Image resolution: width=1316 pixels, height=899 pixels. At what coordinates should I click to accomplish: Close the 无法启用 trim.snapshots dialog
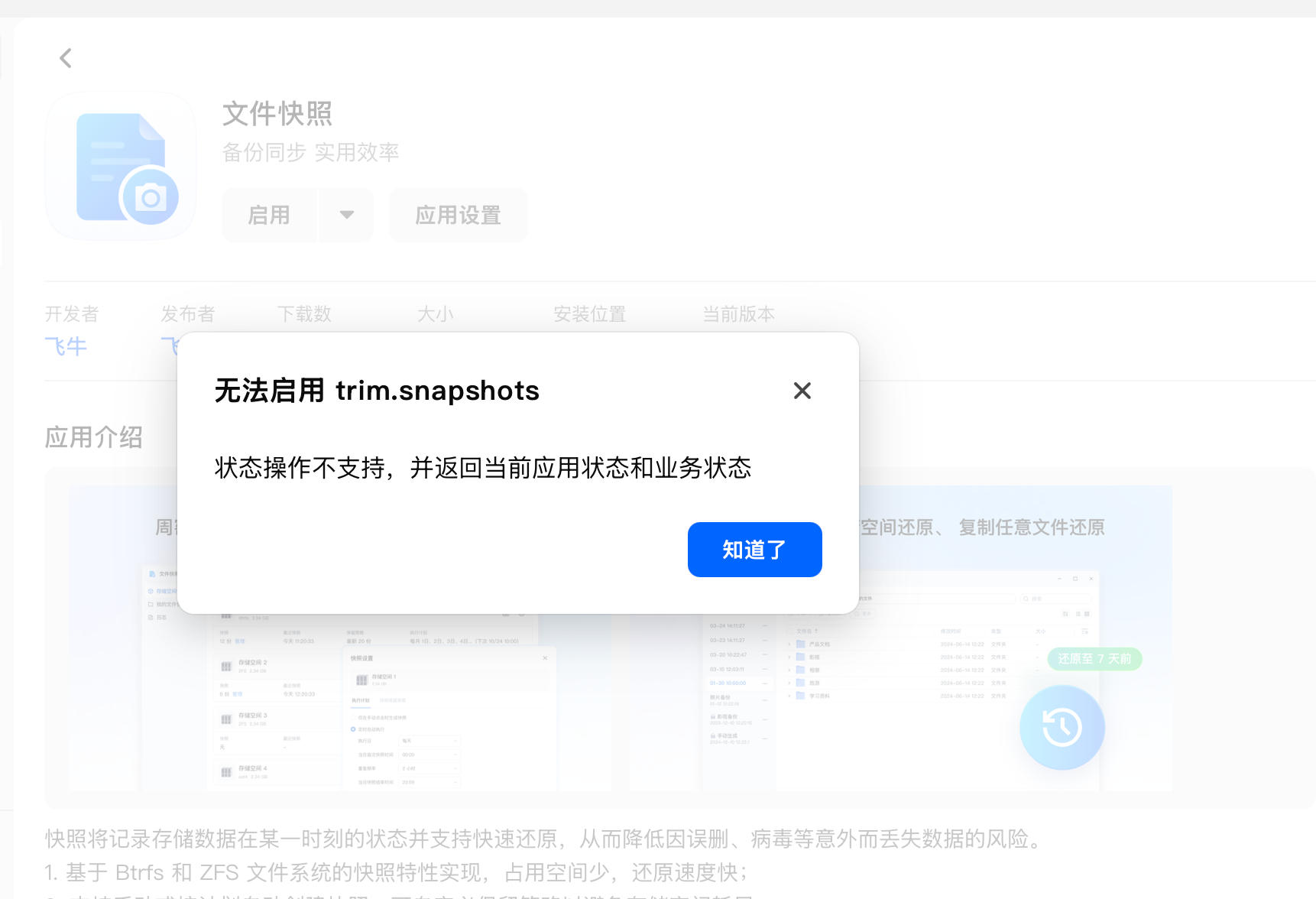pos(802,391)
